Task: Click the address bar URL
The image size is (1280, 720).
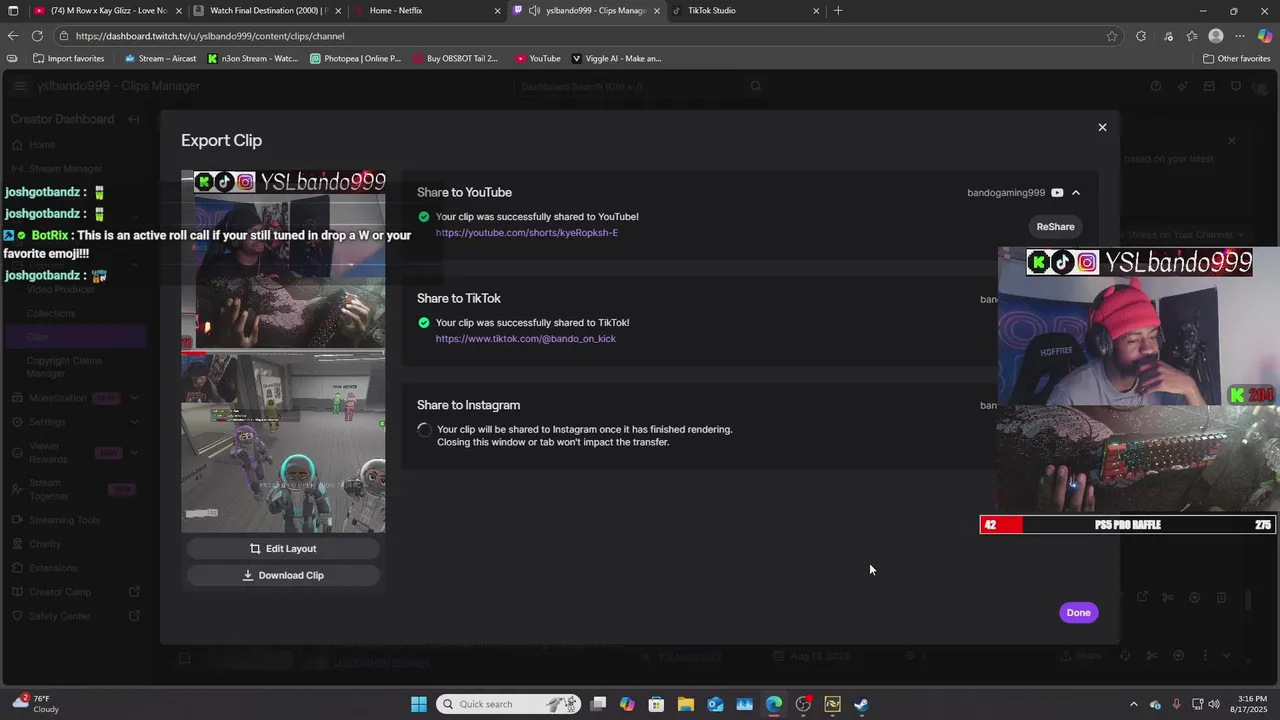Action: click(210, 36)
